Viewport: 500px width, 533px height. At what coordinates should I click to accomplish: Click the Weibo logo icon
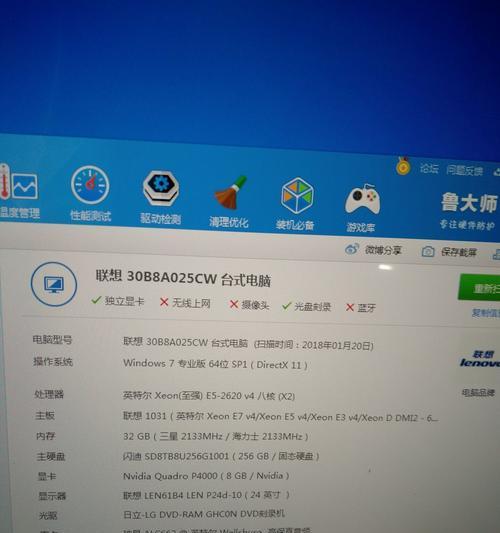pos(351,250)
